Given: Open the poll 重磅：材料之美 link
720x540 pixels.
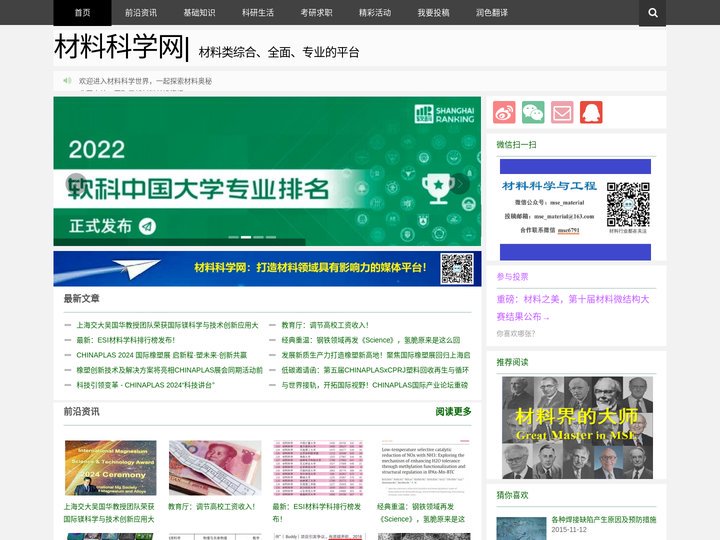Looking at the screenshot, I should [x=573, y=308].
